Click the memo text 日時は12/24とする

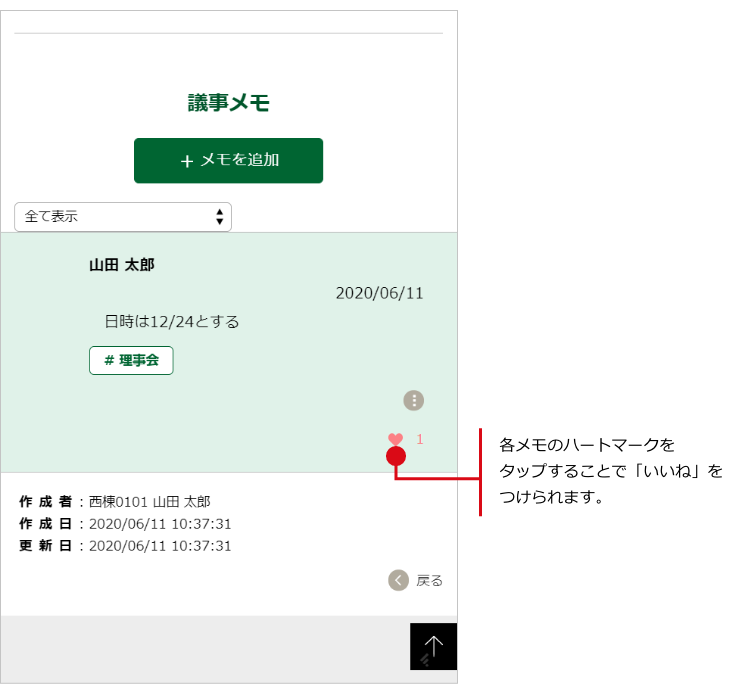pos(172,321)
